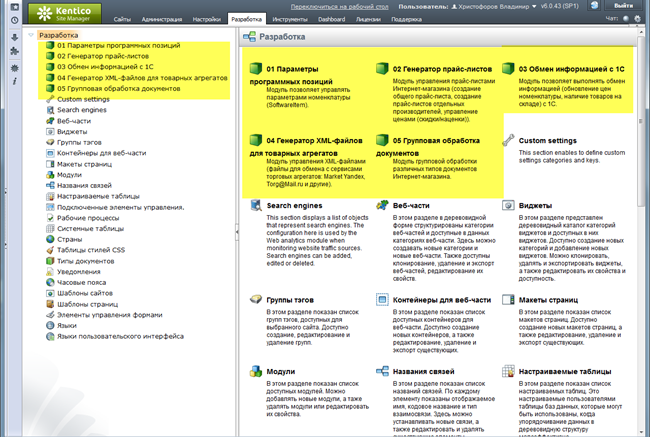650x437 pixels.
Task: Open Custom settings card link
Action: coord(548,141)
